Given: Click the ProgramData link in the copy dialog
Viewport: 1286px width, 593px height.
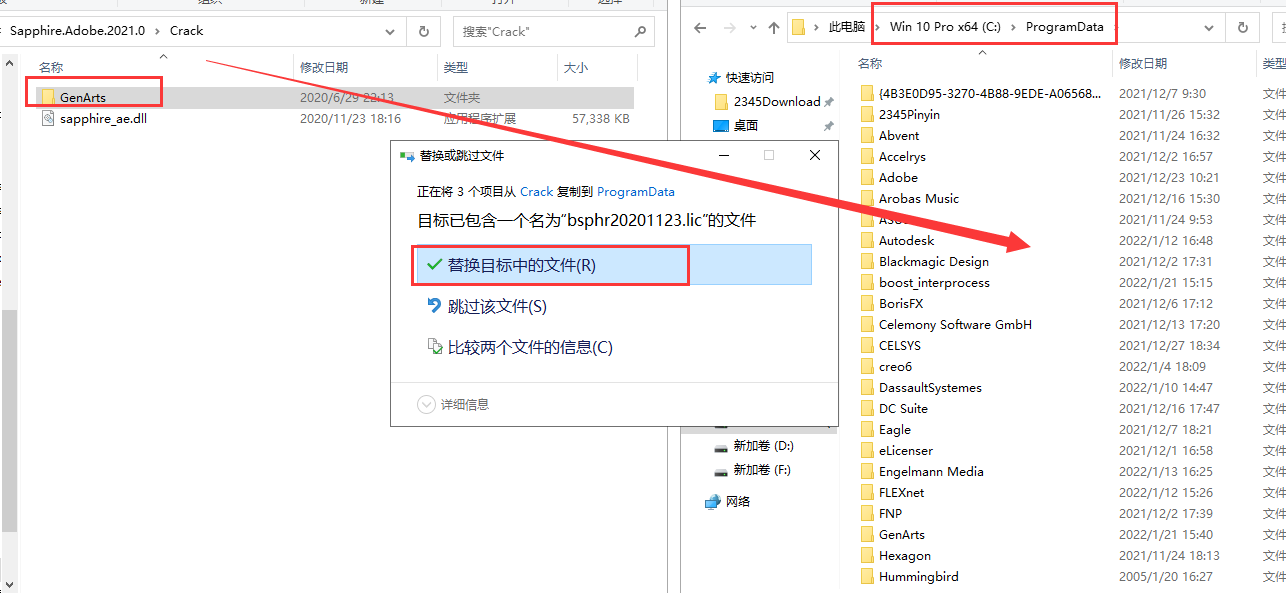Looking at the screenshot, I should 636,191.
